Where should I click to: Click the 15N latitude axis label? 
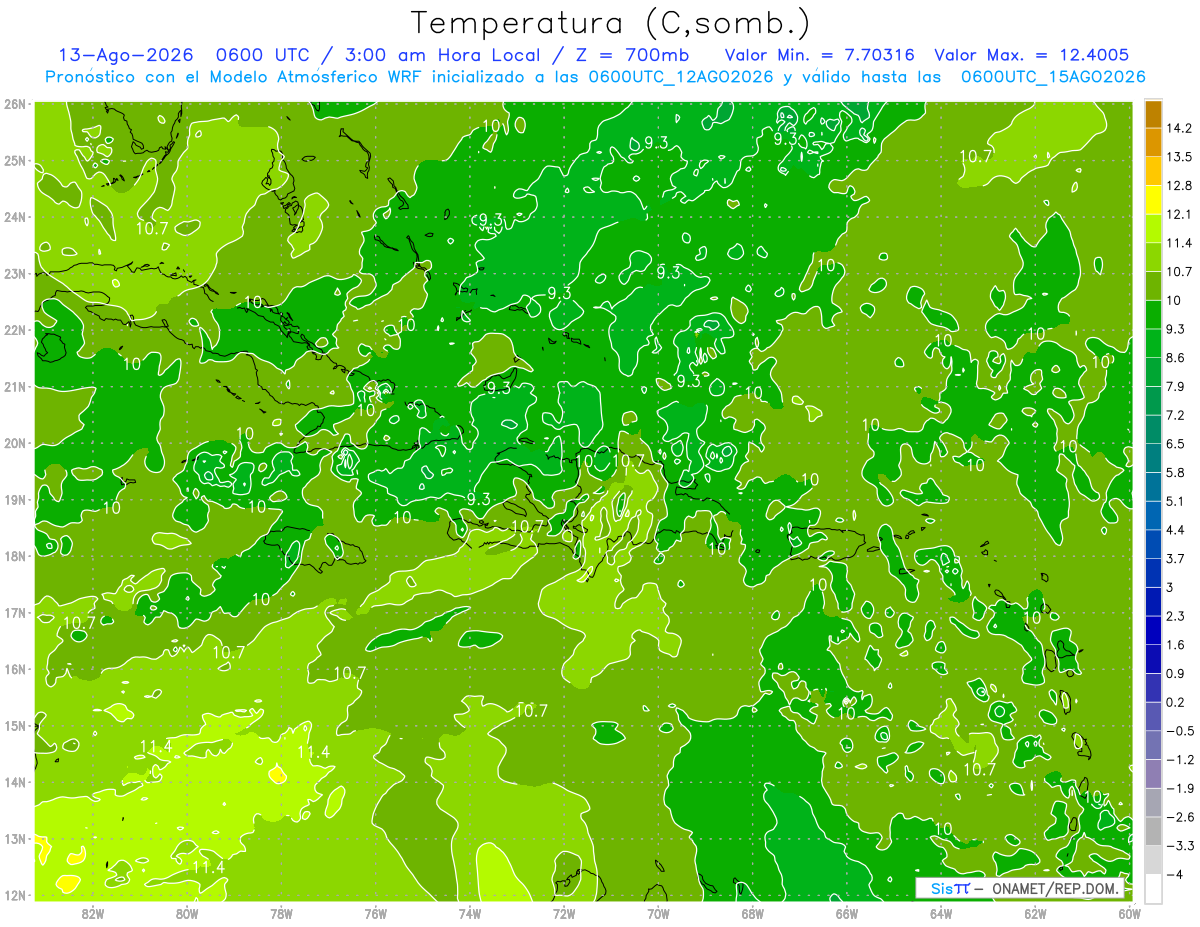click(14, 725)
